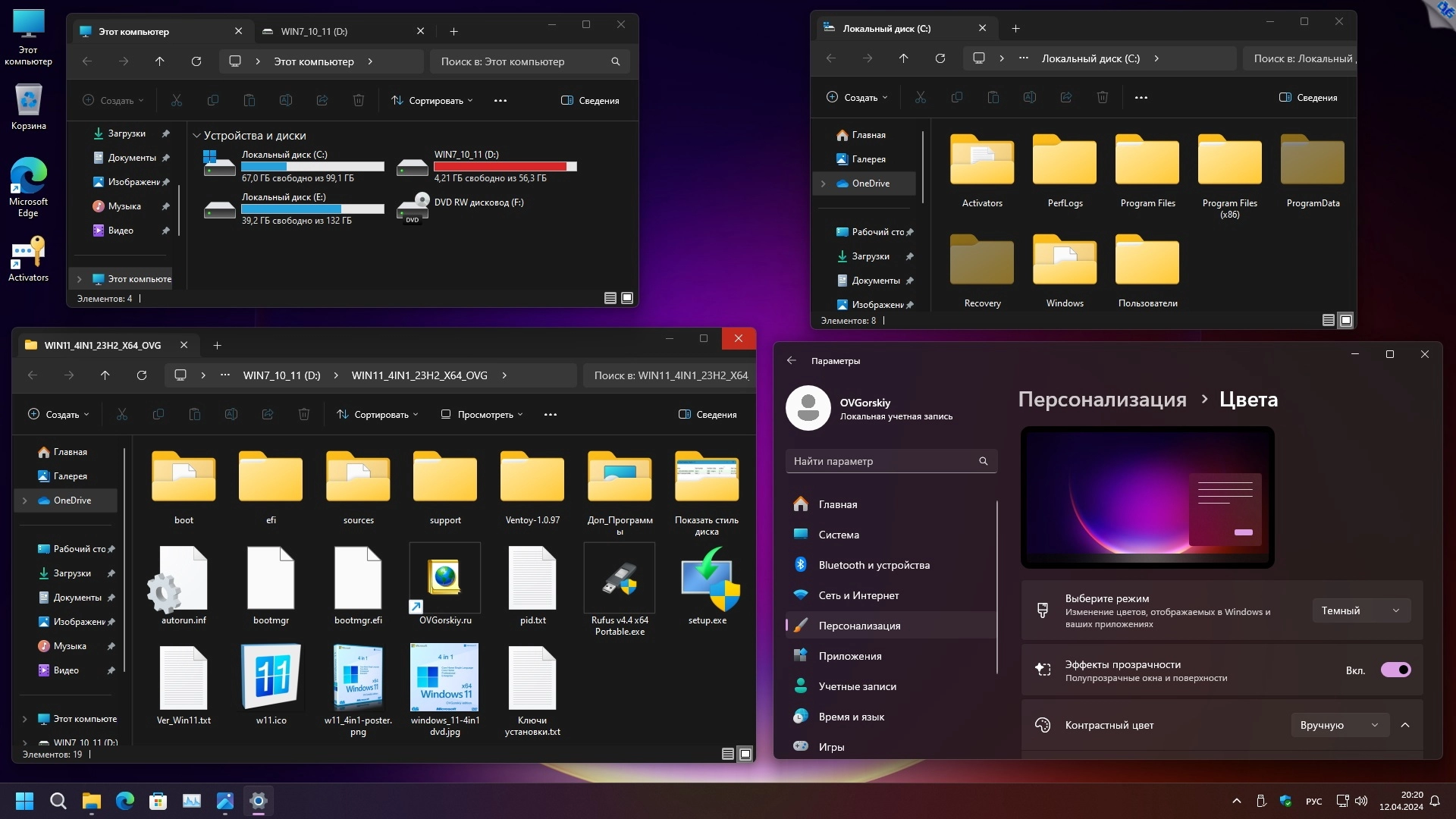Open Просмотреть menu button
The width and height of the screenshot is (1456, 819).
pos(482,415)
